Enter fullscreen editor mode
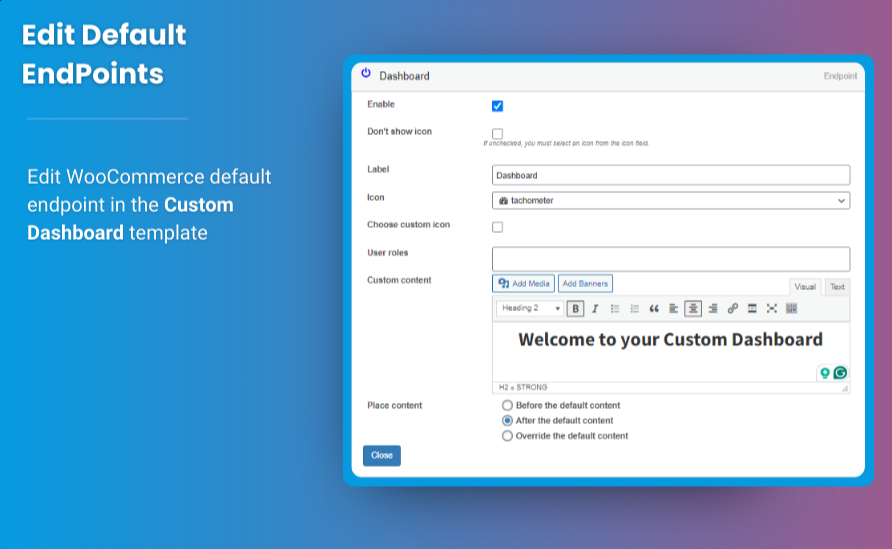892x549 pixels. click(x=771, y=309)
